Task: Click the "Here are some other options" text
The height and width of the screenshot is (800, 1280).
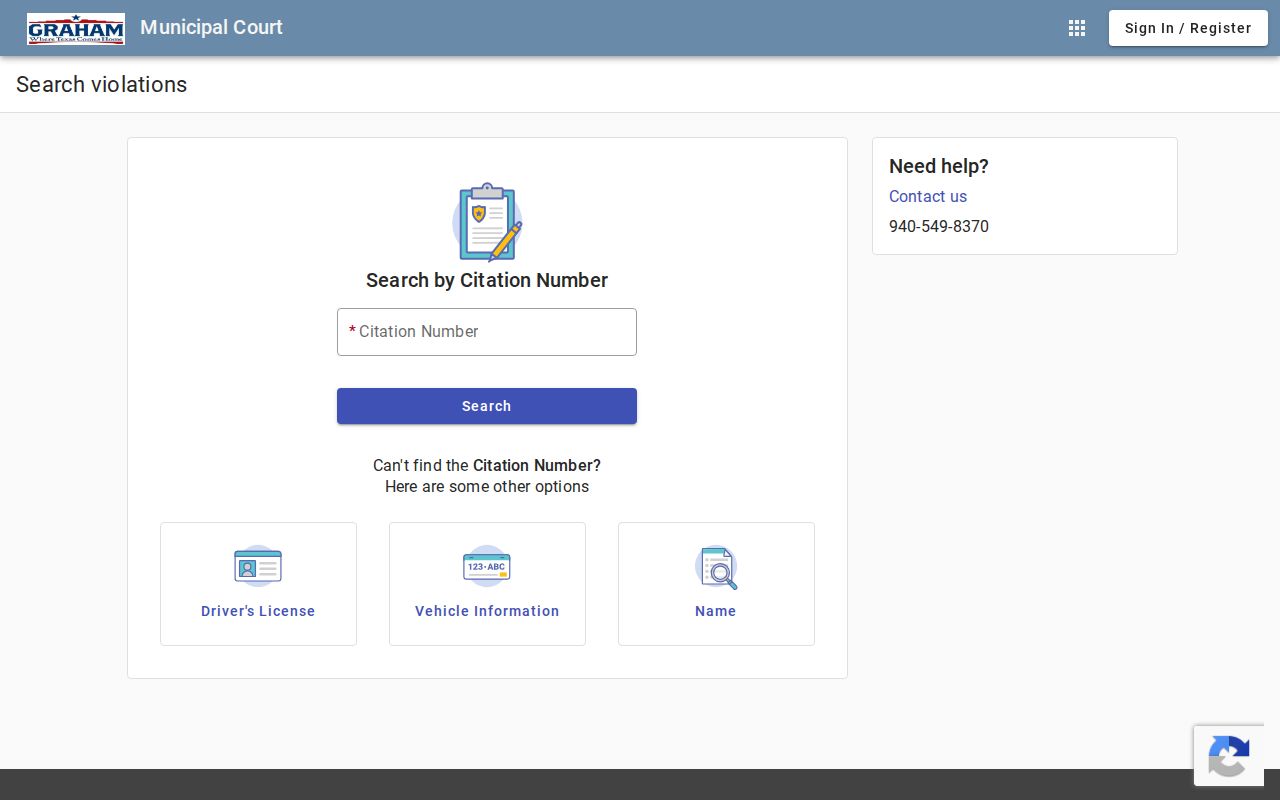Action: pyautogui.click(x=487, y=487)
